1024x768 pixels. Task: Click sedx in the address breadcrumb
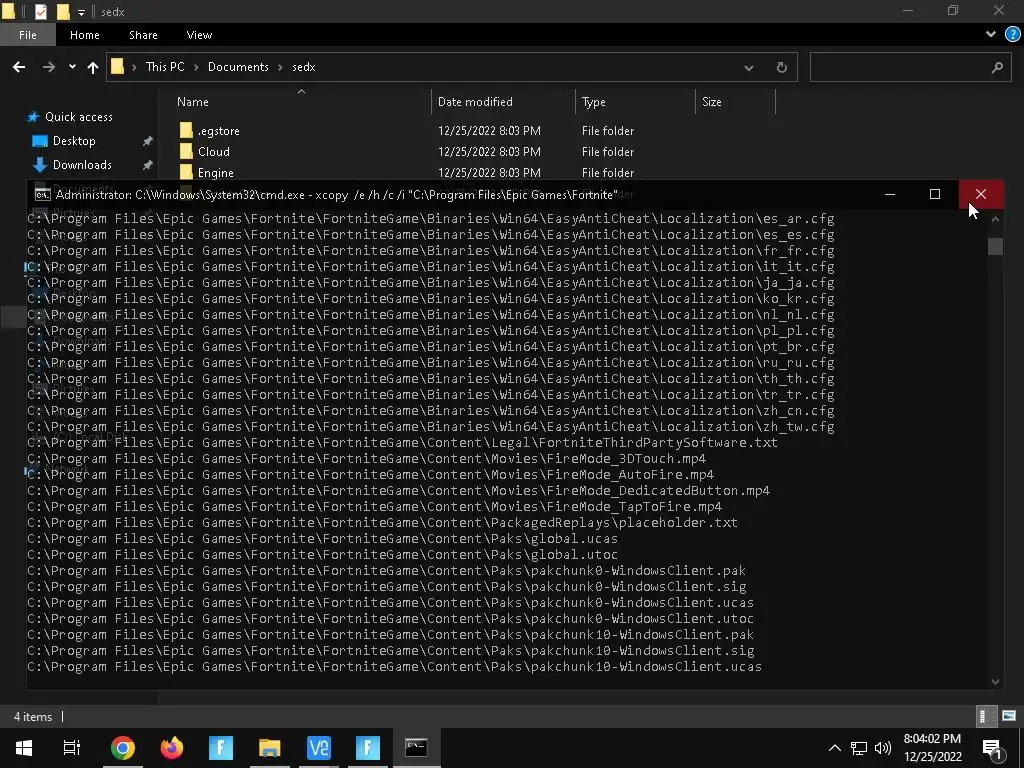304,67
